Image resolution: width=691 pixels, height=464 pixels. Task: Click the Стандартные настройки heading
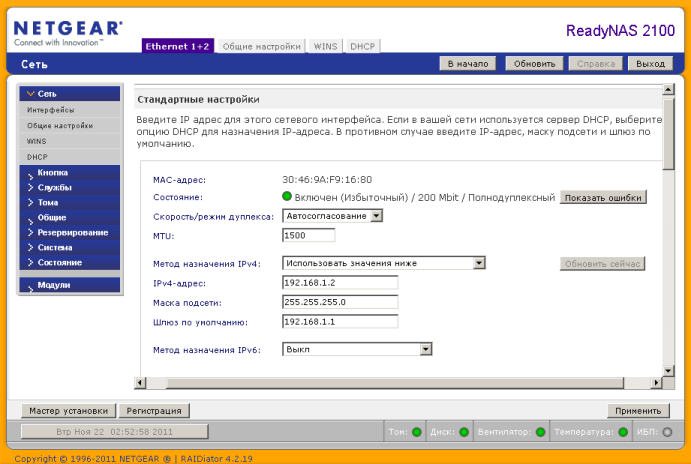point(198,100)
